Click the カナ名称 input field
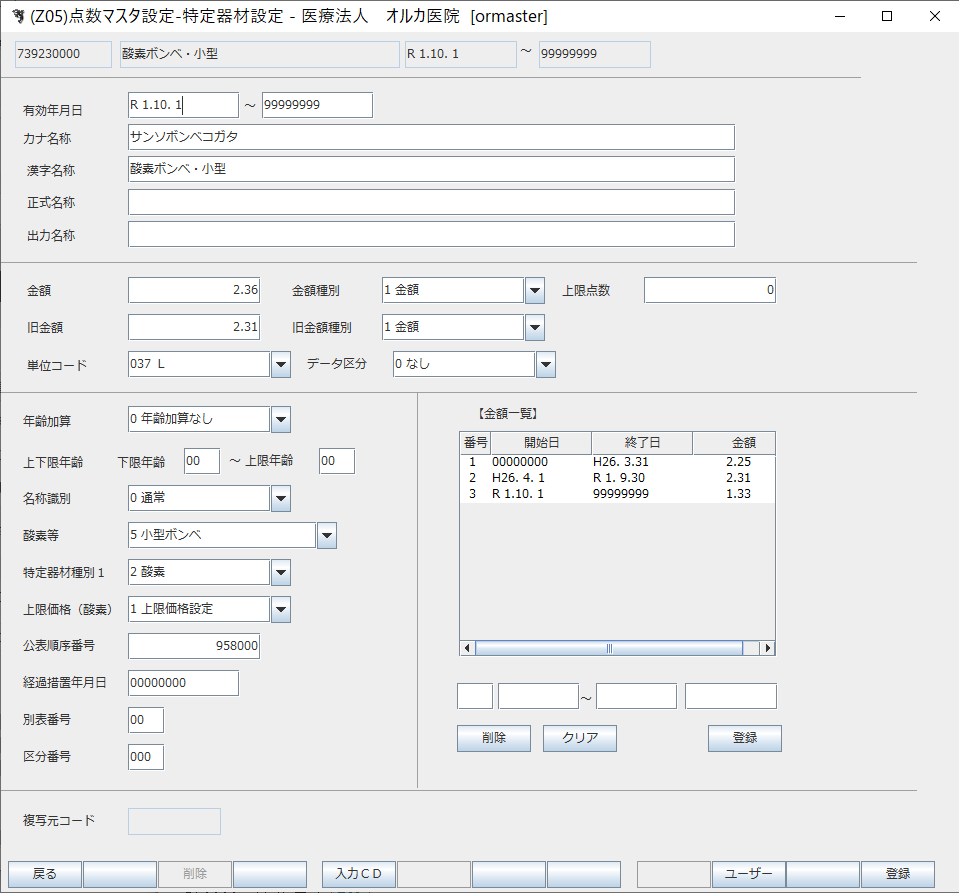 coord(431,137)
